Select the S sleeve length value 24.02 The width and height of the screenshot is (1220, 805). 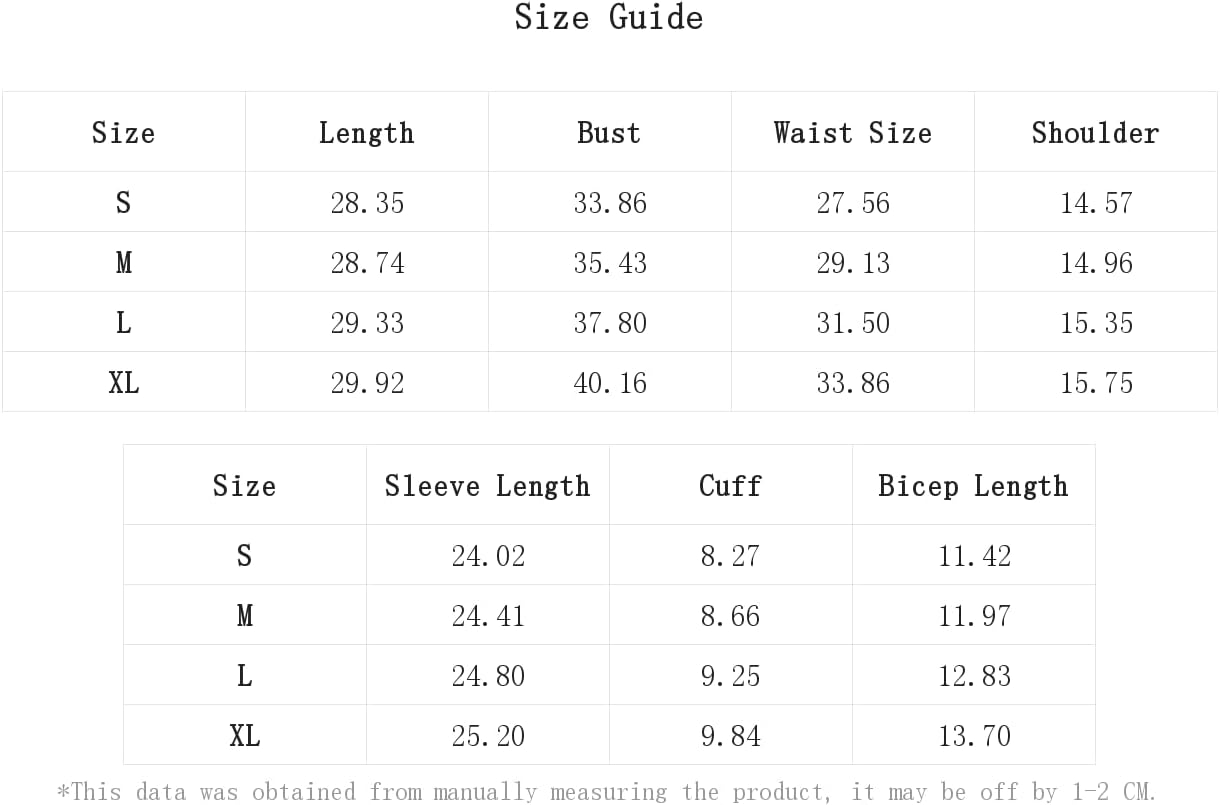pos(488,556)
